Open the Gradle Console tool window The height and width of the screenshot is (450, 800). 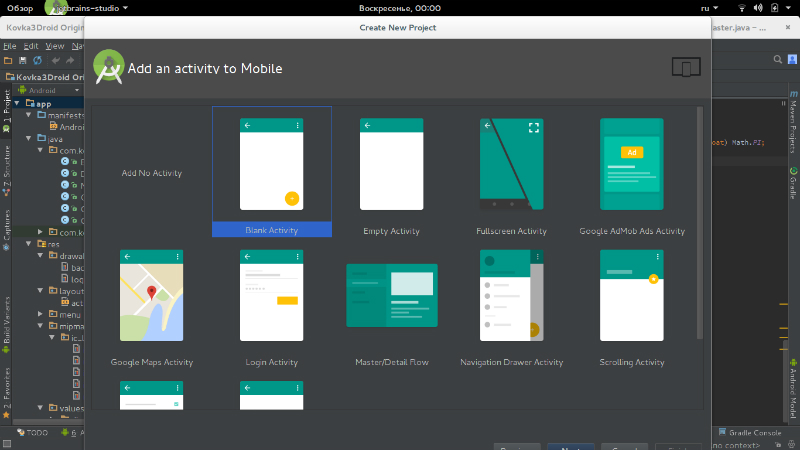tap(750, 433)
